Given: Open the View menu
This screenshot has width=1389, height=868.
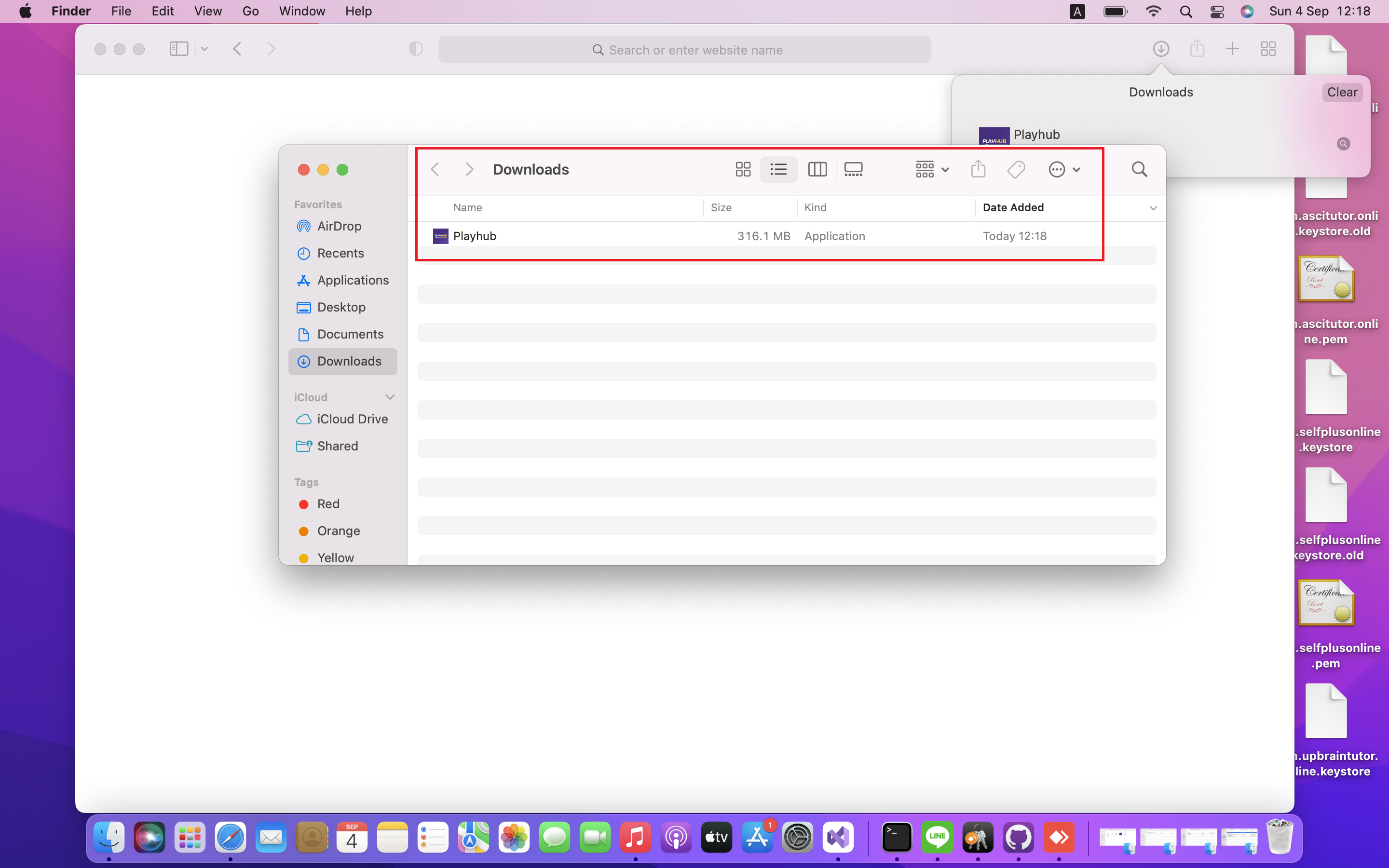Looking at the screenshot, I should [208, 11].
